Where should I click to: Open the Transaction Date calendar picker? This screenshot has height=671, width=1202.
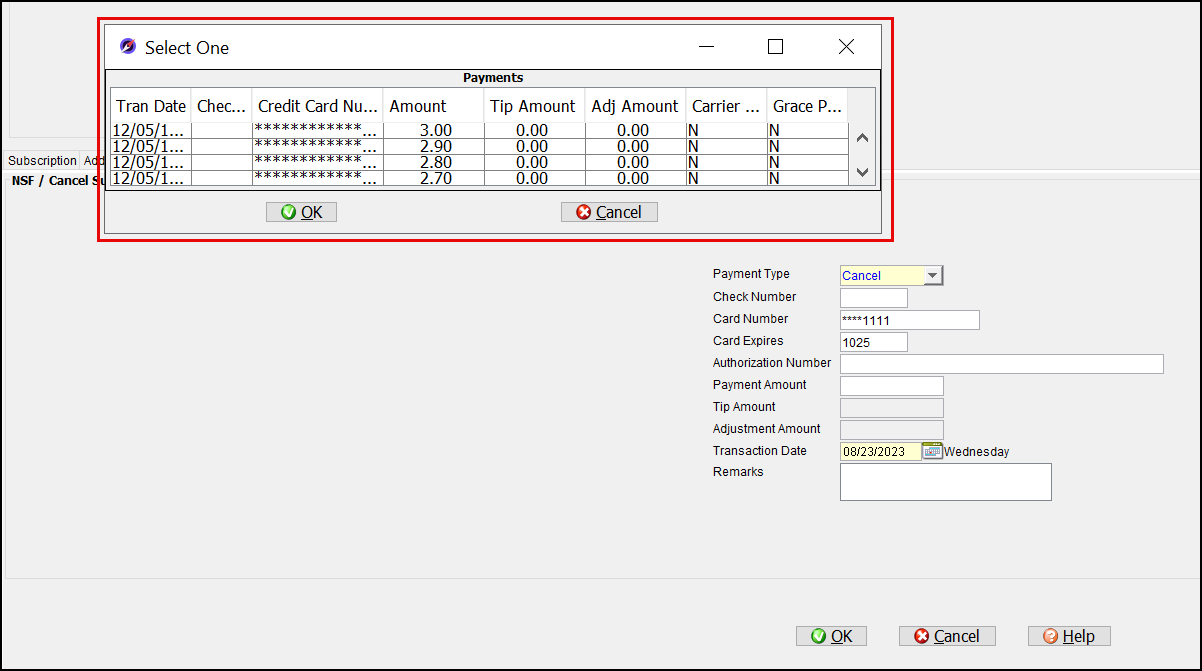pos(932,451)
